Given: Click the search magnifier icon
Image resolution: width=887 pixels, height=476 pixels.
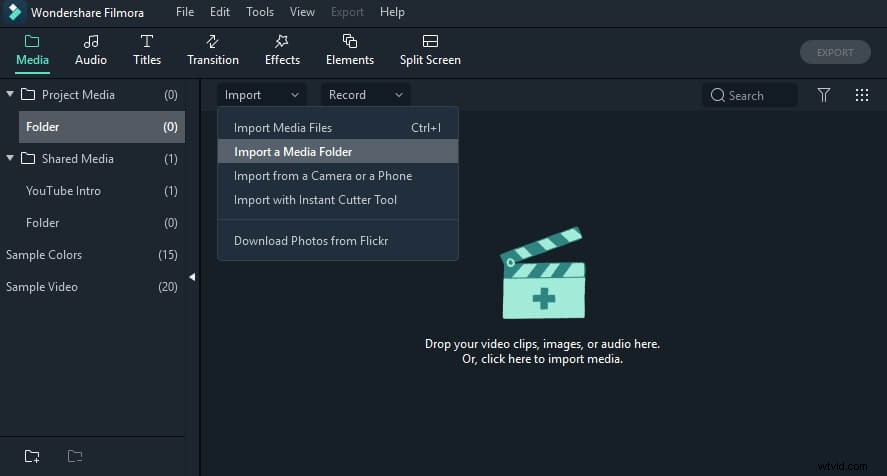Looking at the screenshot, I should click(x=717, y=95).
